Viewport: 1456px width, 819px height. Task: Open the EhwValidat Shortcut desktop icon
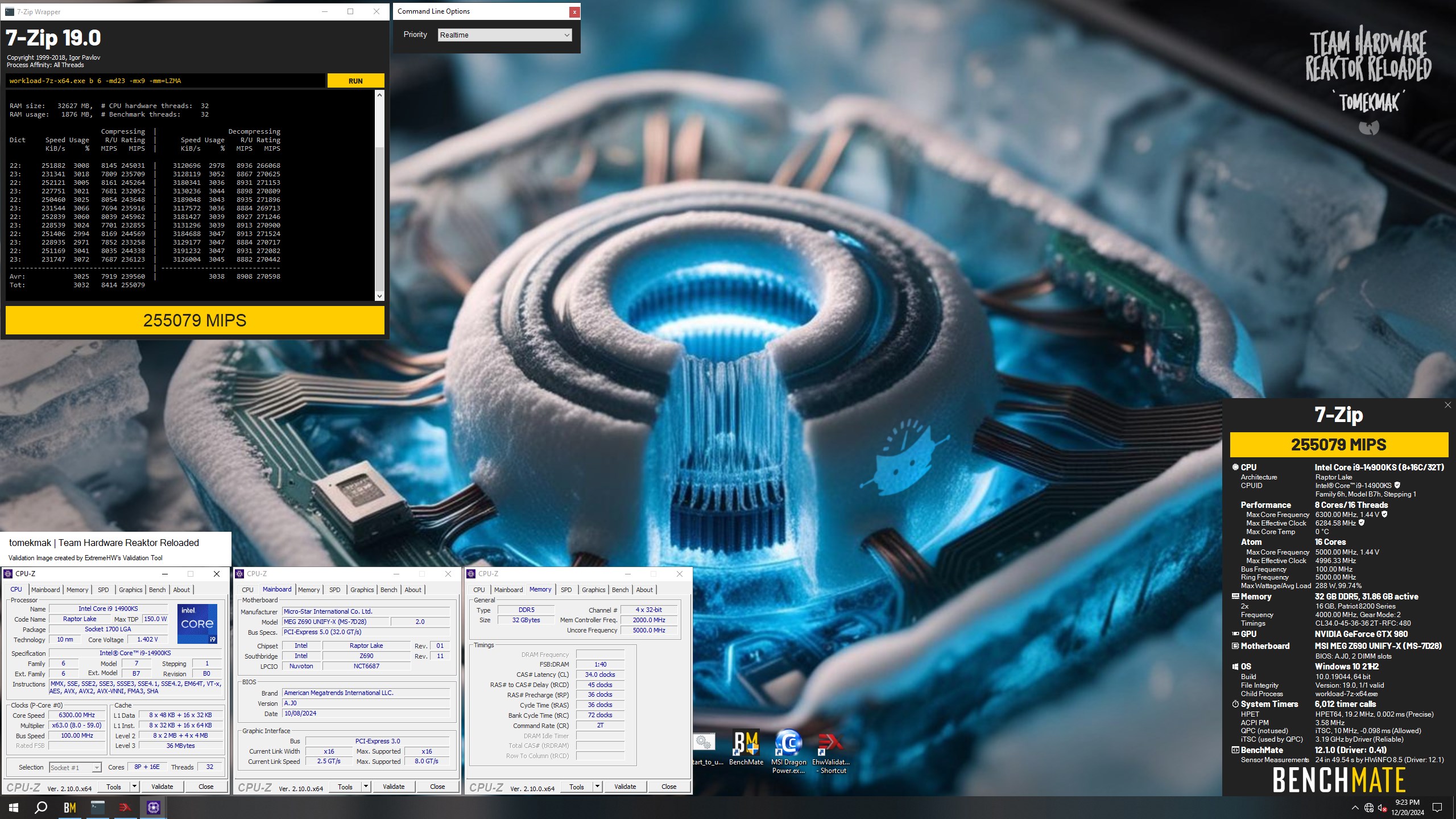830,751
